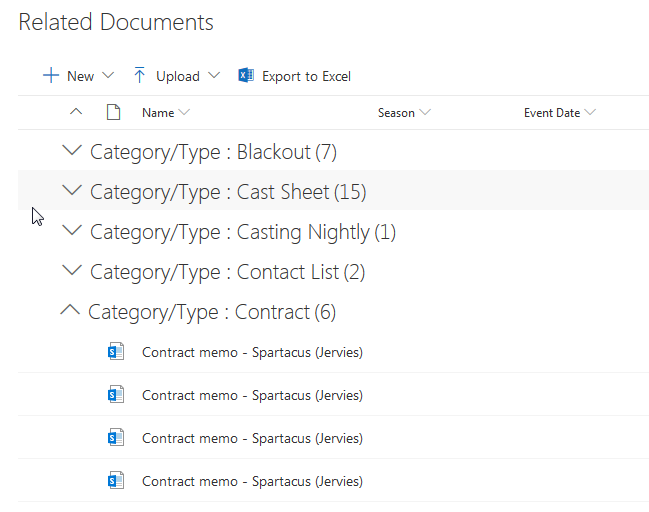
Task: Collapse all groups with header chevron
Action: point(76,112)
